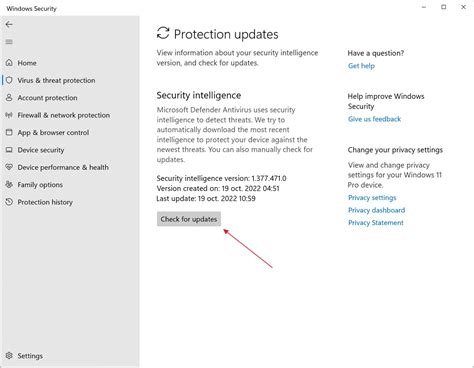This screenshot has width=474, height=368.
Task: Open the Privacy dashboard link
Action: coord(376,210)
